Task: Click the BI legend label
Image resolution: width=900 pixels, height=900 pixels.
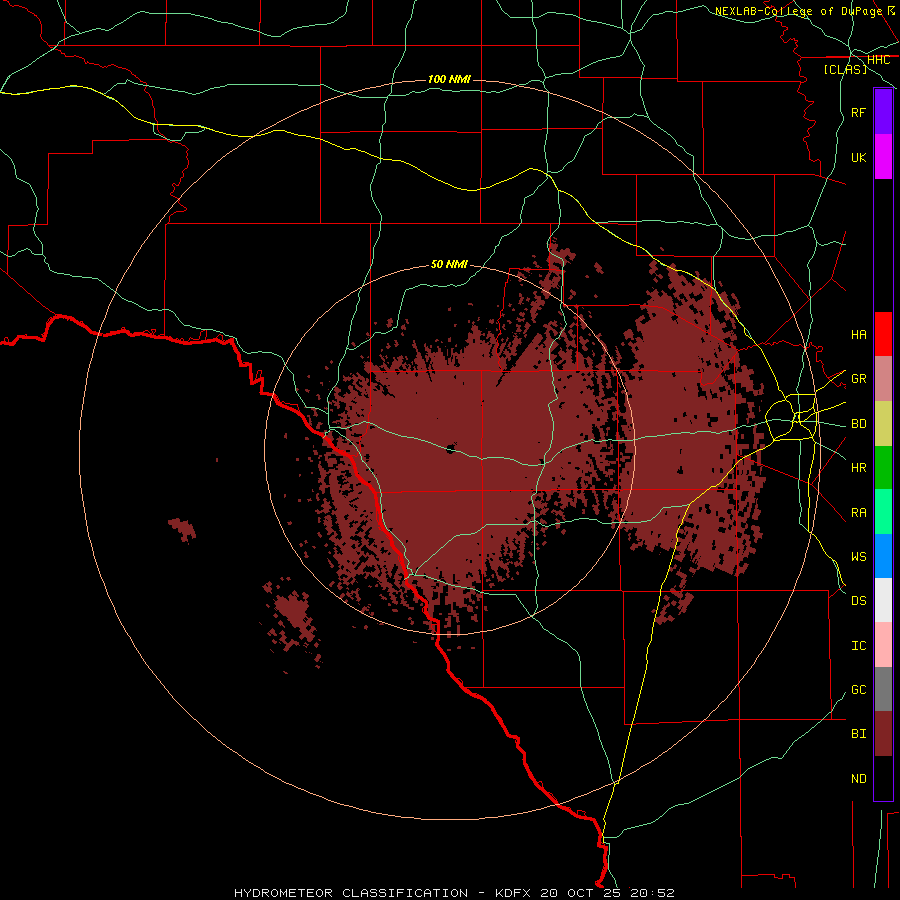Action: [858, 734]
